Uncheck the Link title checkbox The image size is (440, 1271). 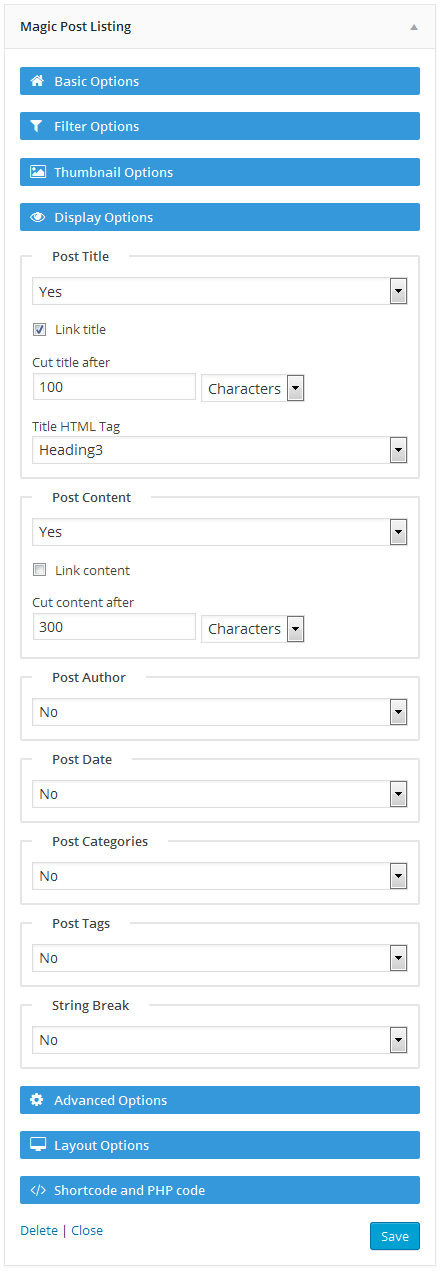click(40, 329)
